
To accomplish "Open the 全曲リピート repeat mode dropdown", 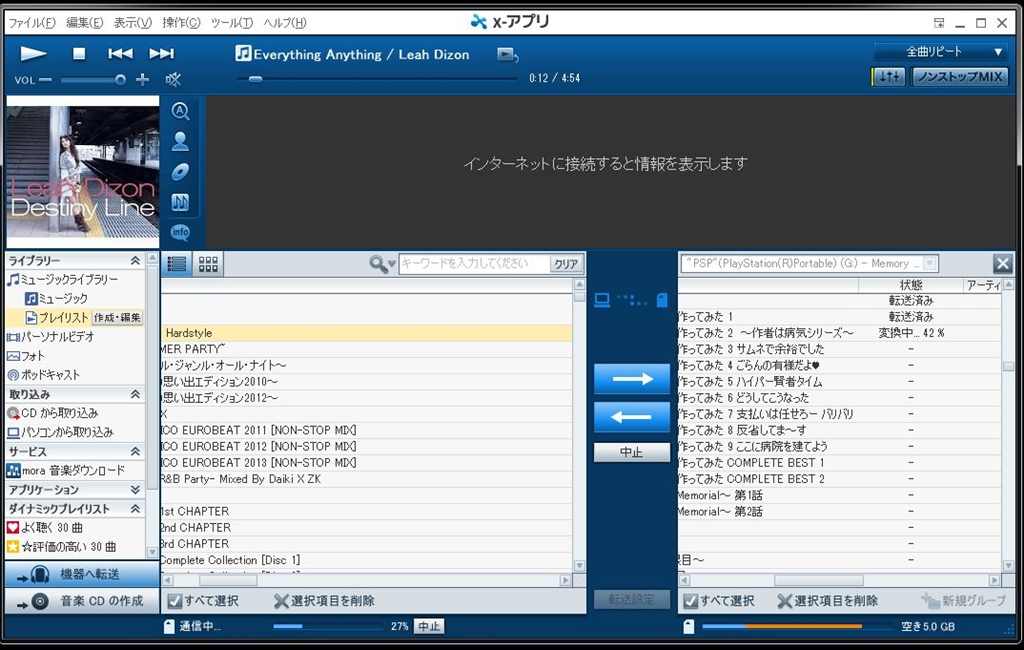I will (940, 52).
